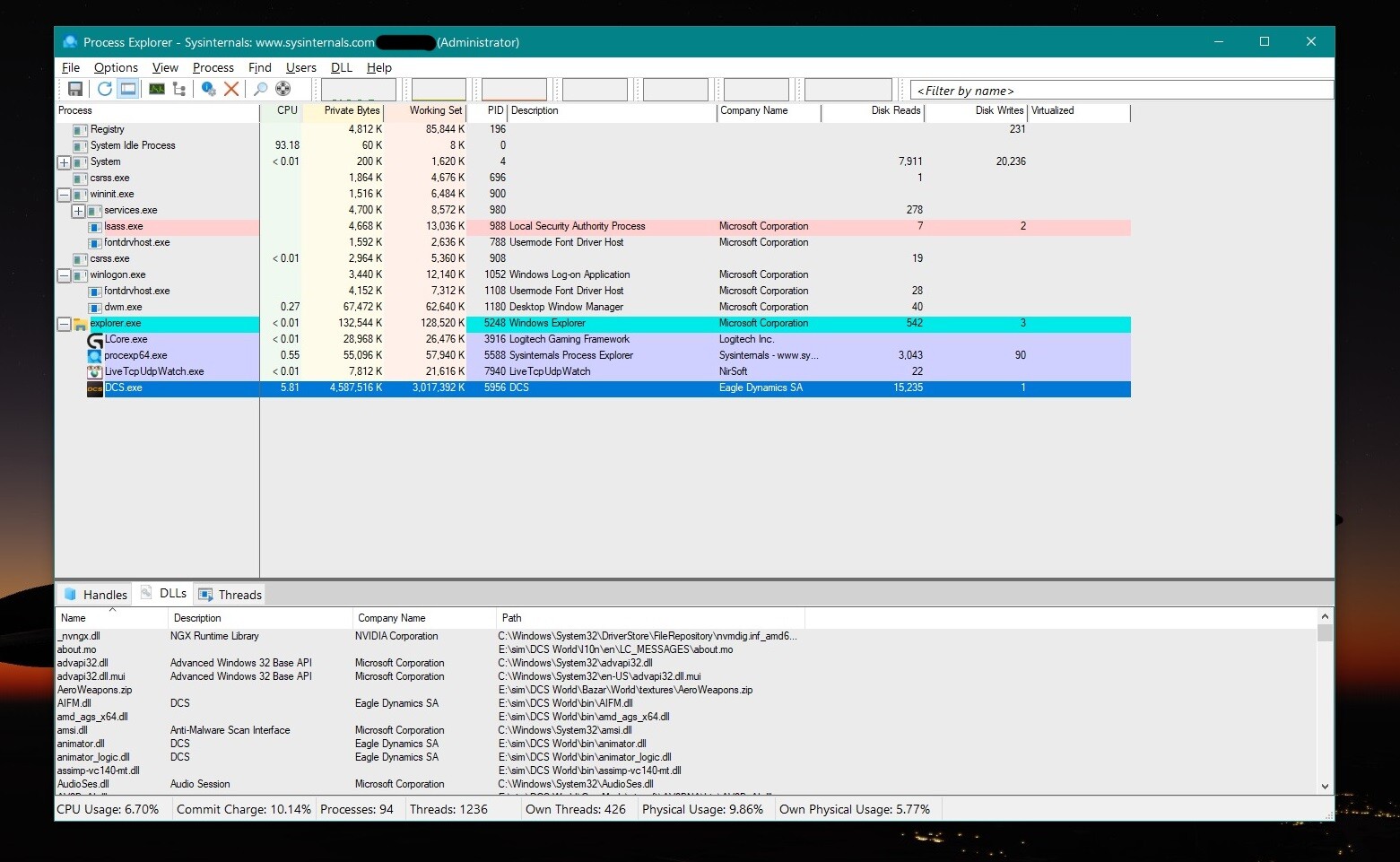The height and width of the screenshot is (862, 1400).
Task: Click the crosshair Find Window's Process icon
Action: pyautogui.click(x=283, y=89)
